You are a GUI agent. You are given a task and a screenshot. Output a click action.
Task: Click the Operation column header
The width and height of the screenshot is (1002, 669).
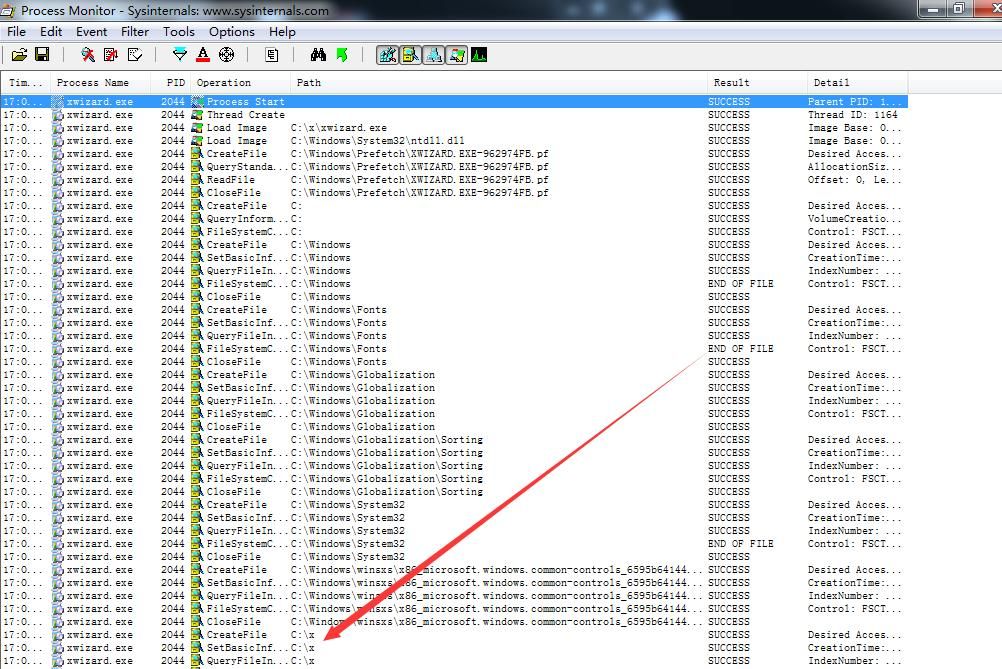pos(240,82)
